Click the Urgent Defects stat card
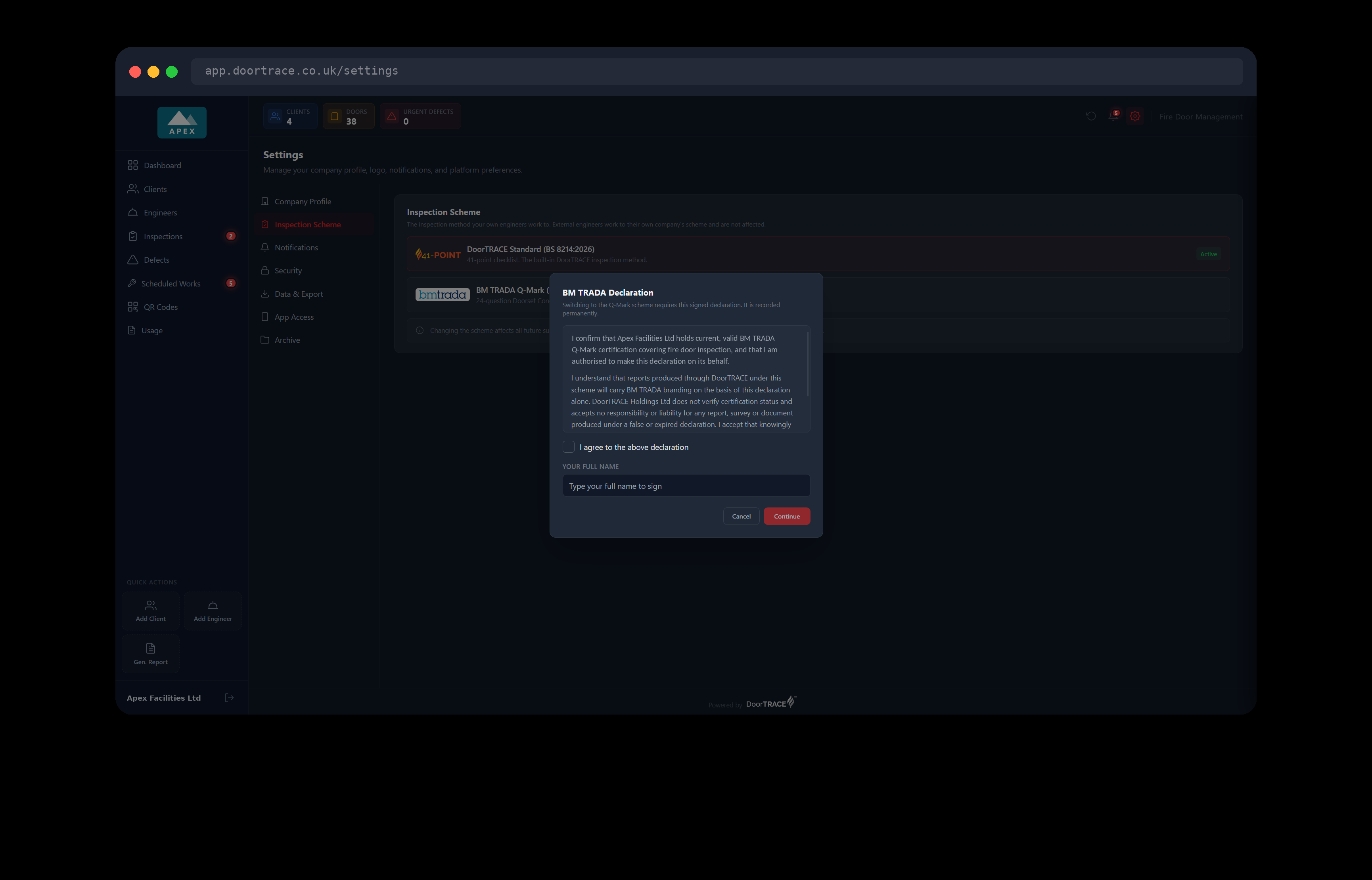Image resolution: width=1372 pixels, height=880 pixels. [x=420, y=116]
